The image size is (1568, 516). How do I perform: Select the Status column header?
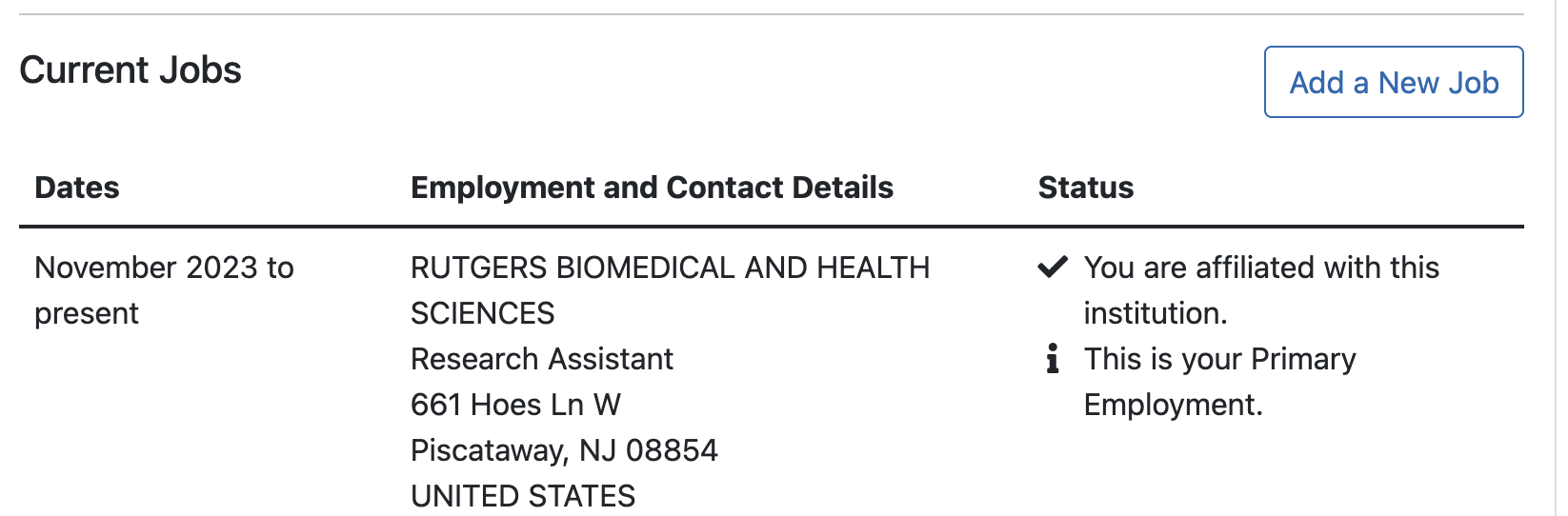pyautogui.click(x=1086, y=188)
